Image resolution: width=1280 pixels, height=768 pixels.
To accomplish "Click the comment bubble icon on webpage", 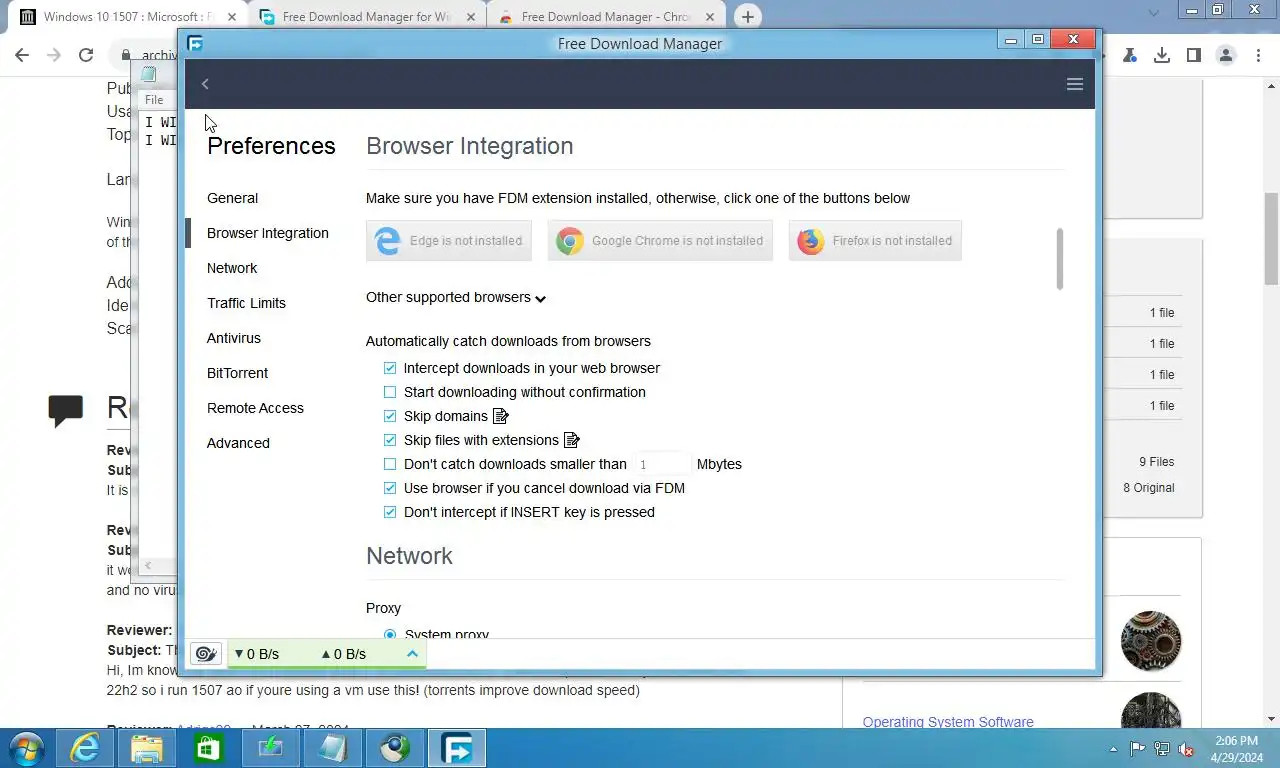I will tap(66, 411).
